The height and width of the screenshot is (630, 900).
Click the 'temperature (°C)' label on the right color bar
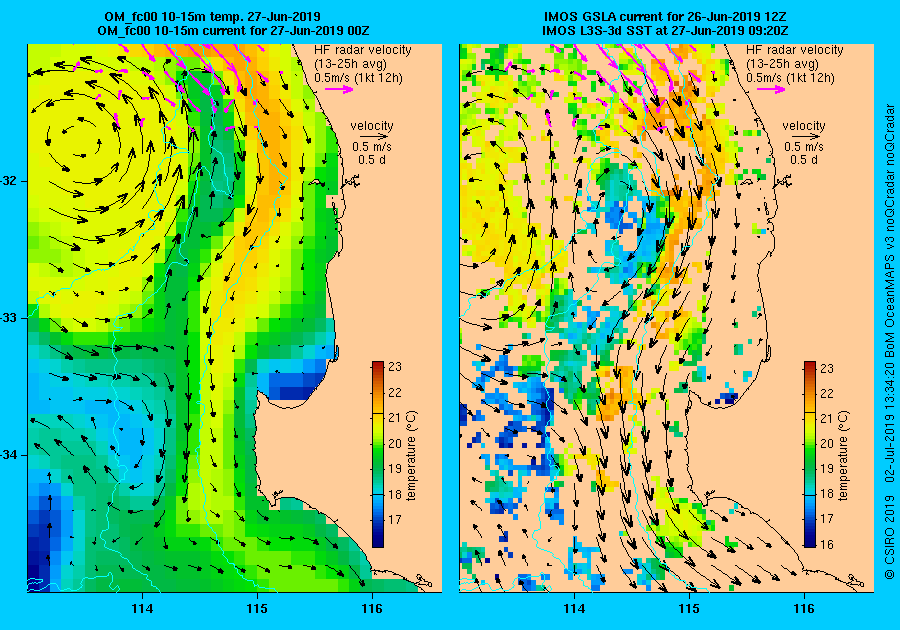843,456
